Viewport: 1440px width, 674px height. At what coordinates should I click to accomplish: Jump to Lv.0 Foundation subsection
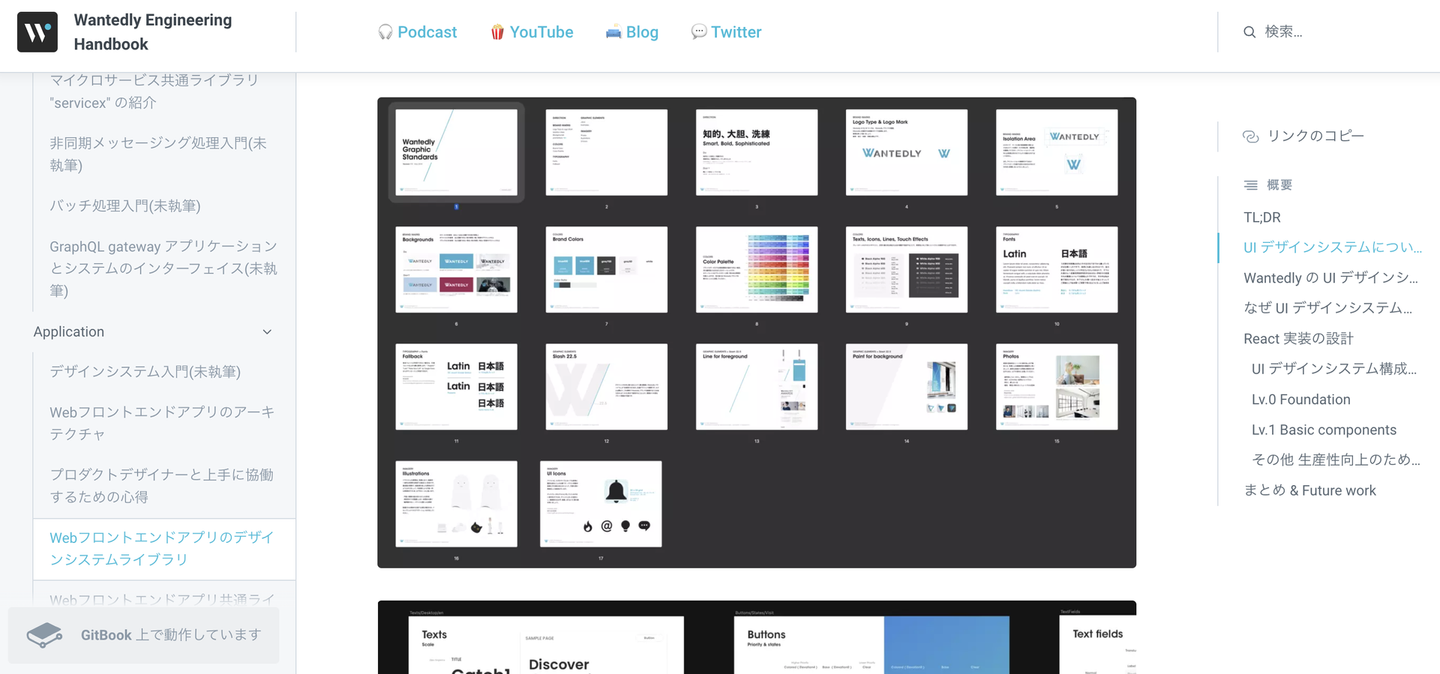[1301, 399]
